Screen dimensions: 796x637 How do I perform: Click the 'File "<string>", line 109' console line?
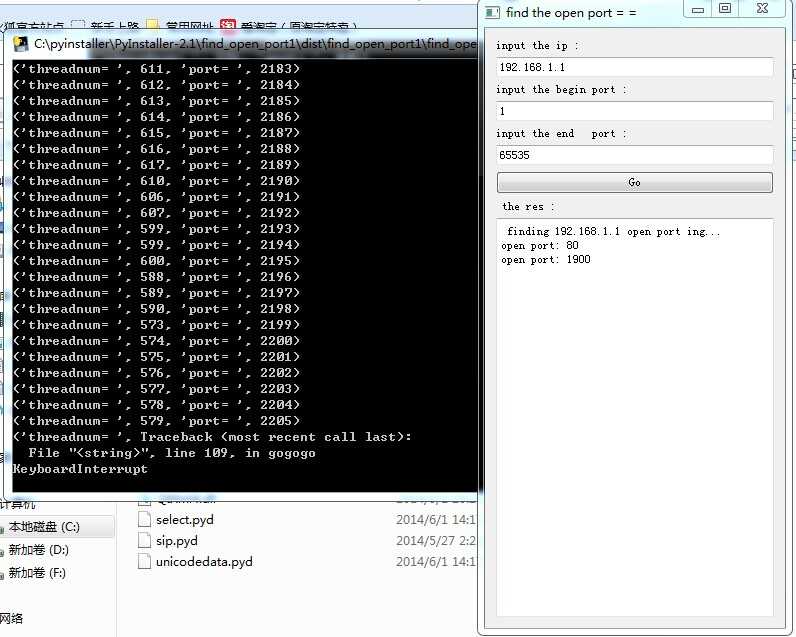pyautogui.click(x=172, y=453)
